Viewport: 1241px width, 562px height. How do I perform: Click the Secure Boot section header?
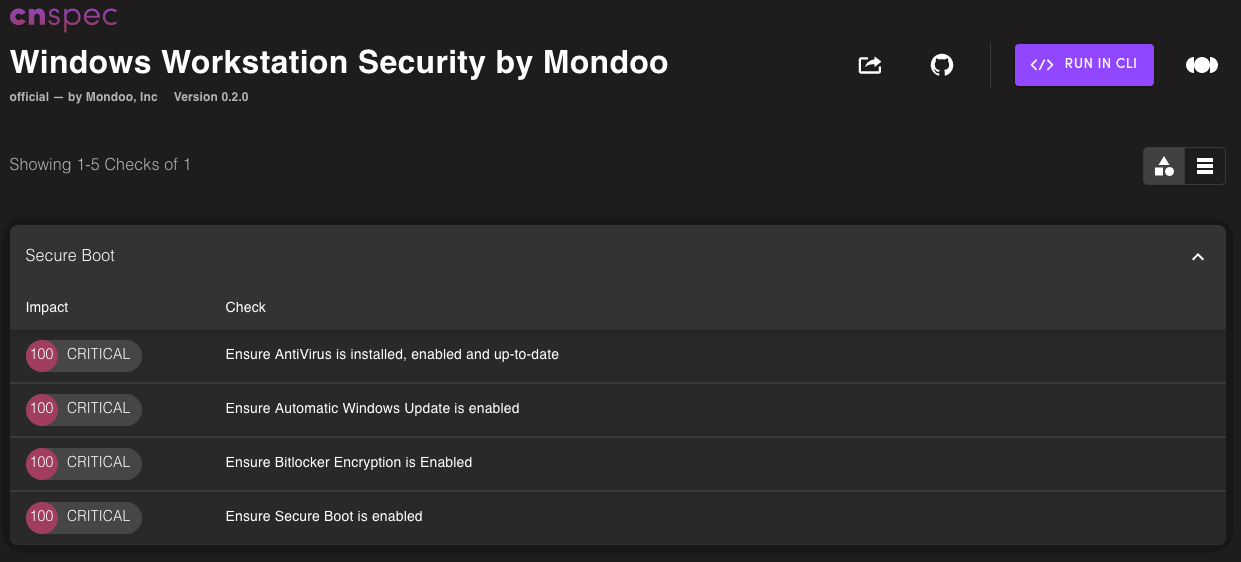(70, 256)
